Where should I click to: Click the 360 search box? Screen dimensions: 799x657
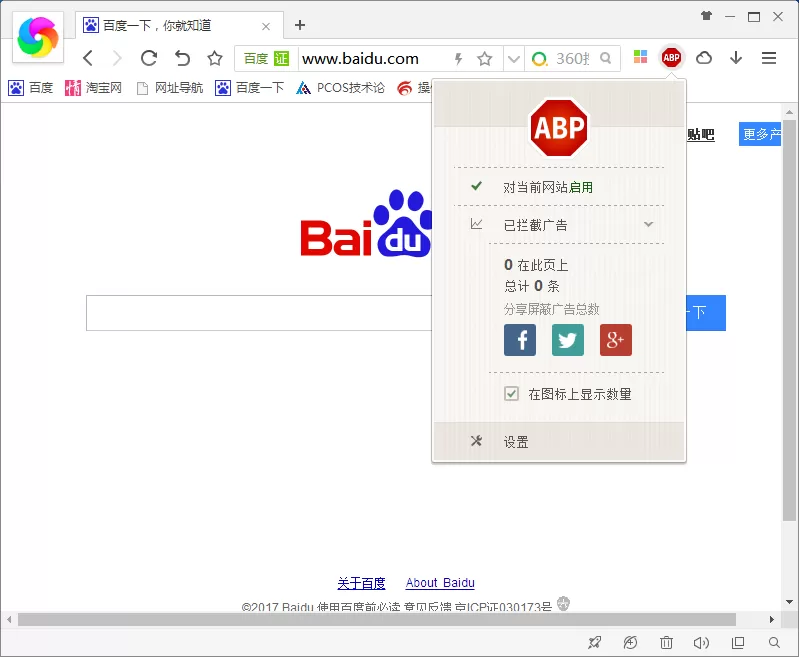pos(572,59)
